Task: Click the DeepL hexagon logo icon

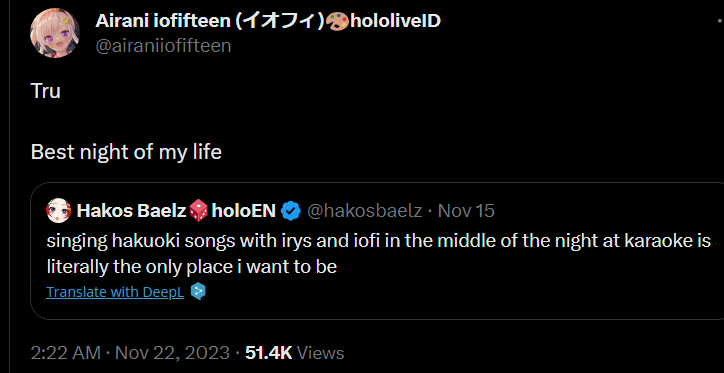Action: pyautogui.click(x=198, y=291)
